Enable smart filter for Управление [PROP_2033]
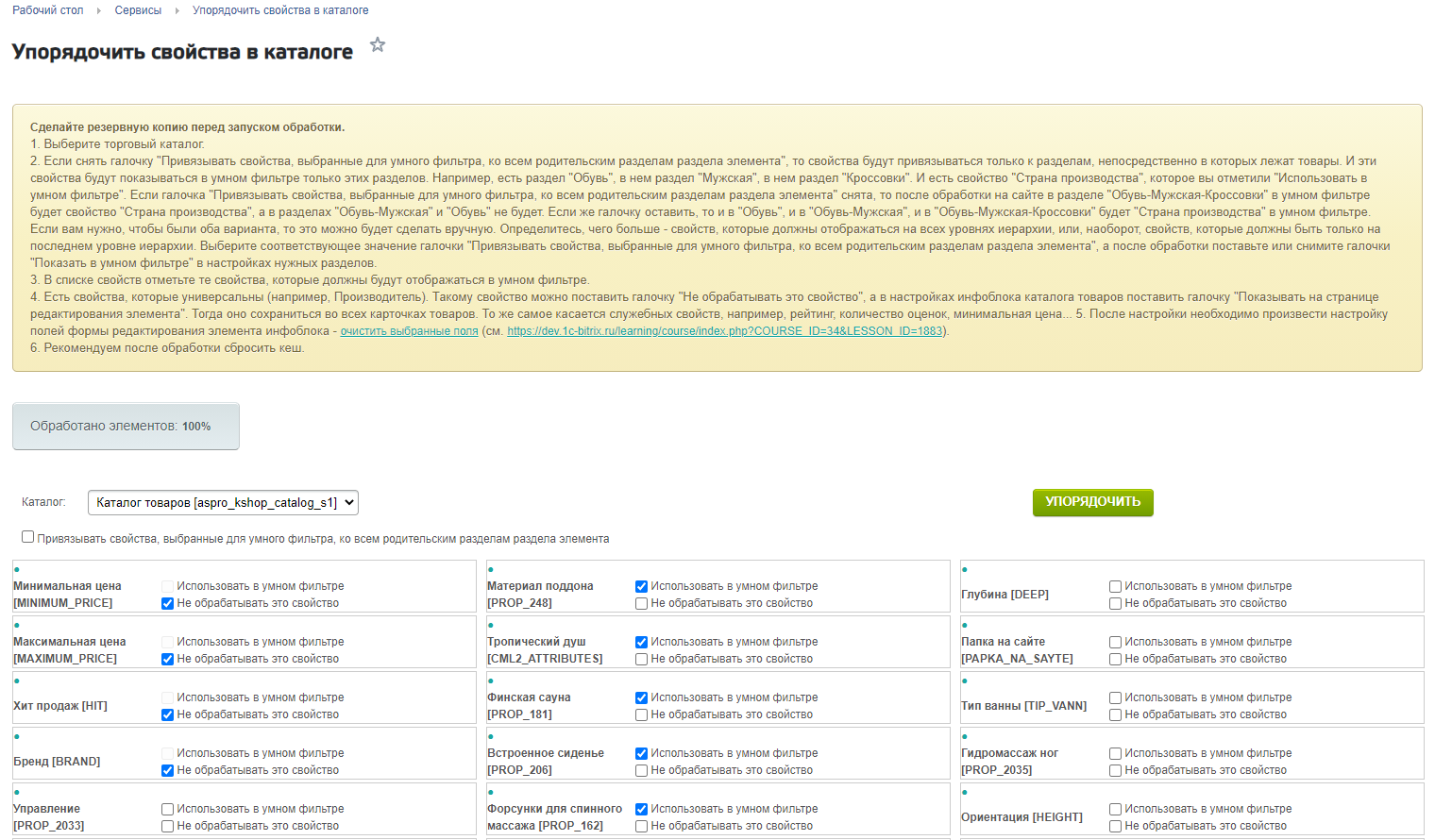Viewport: 1435px width, 840px height. point(167,809)
